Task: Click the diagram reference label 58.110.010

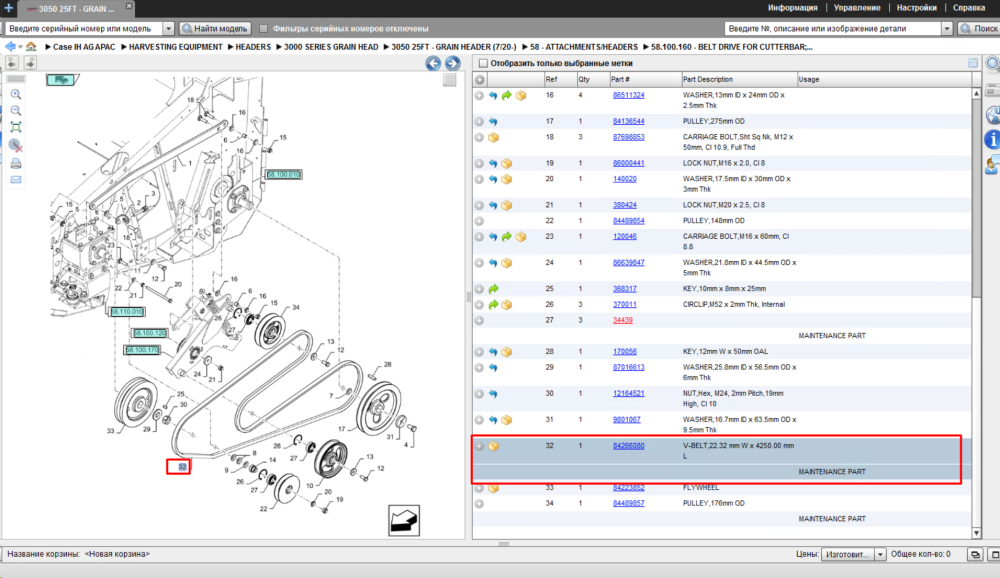Action: pyautogui.click(x=128, y=311)
